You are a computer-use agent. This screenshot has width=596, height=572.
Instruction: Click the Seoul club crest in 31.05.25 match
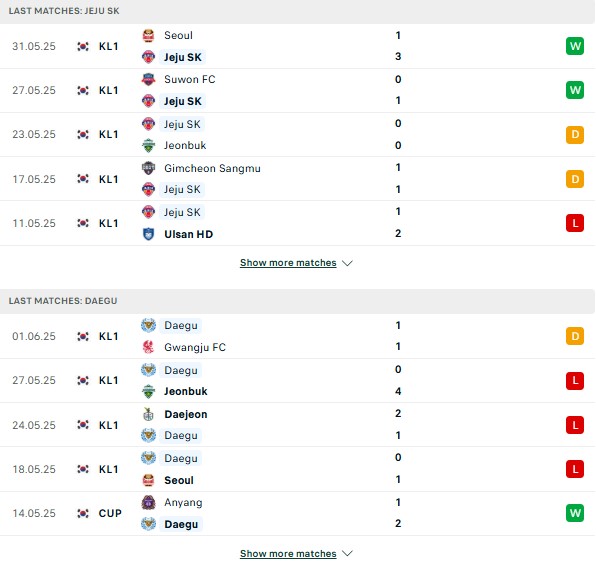coord(148,35)
